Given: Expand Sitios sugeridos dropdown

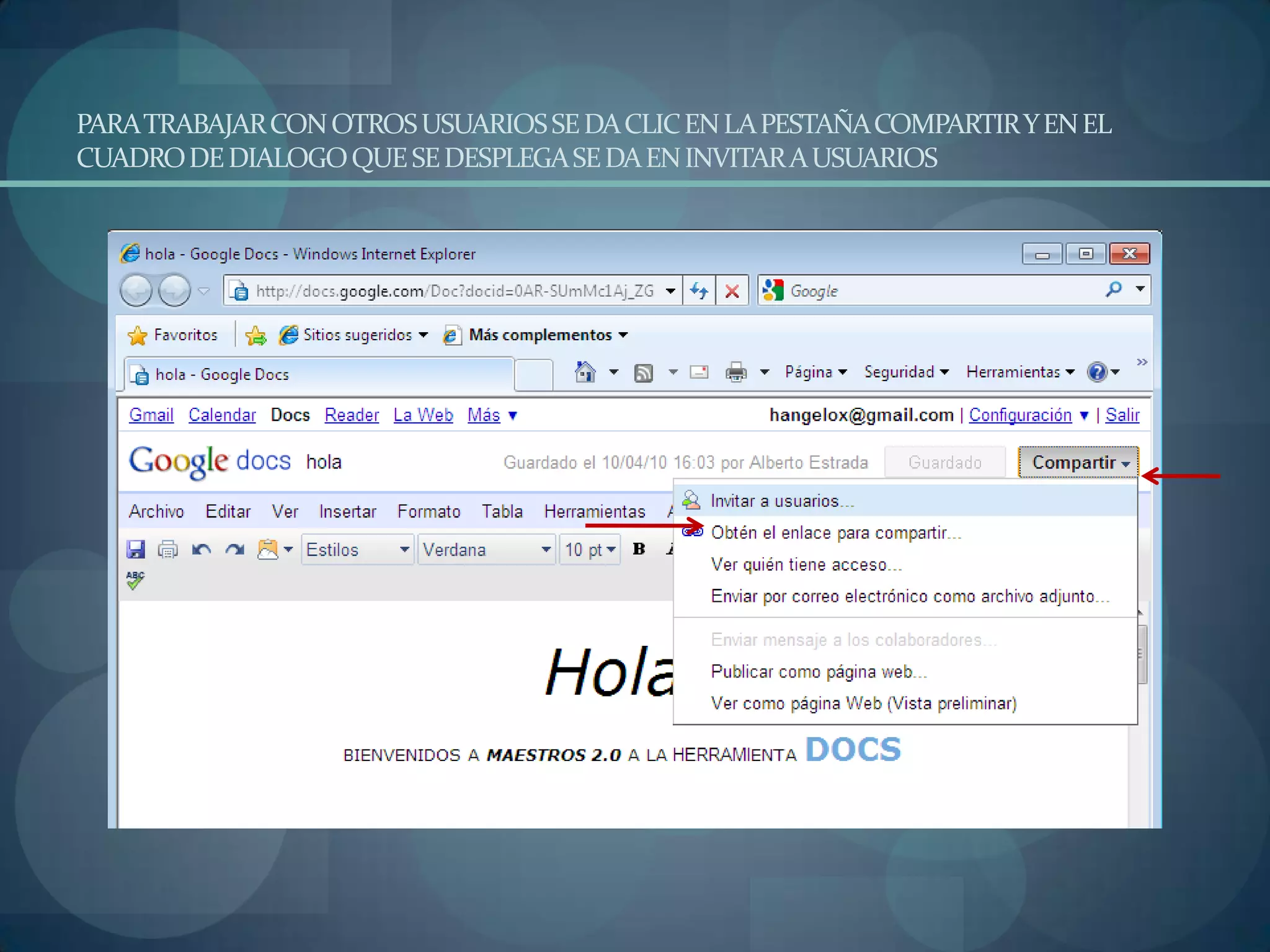Looking at the screenshot, I should coord(424,335).
